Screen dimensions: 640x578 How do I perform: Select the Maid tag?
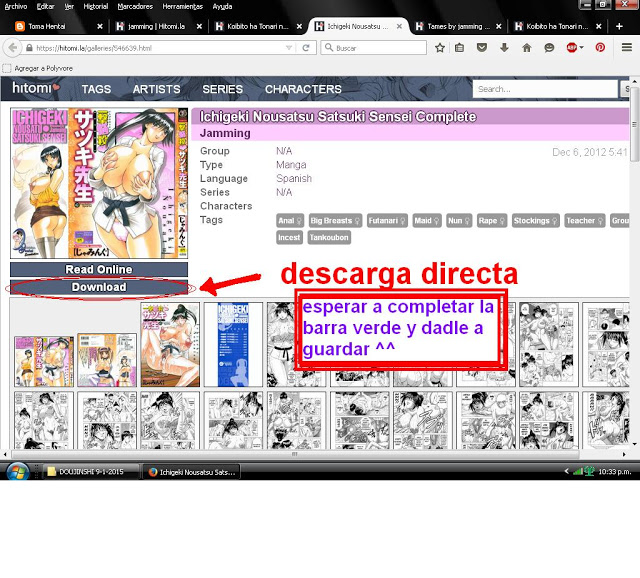[427, 221]
